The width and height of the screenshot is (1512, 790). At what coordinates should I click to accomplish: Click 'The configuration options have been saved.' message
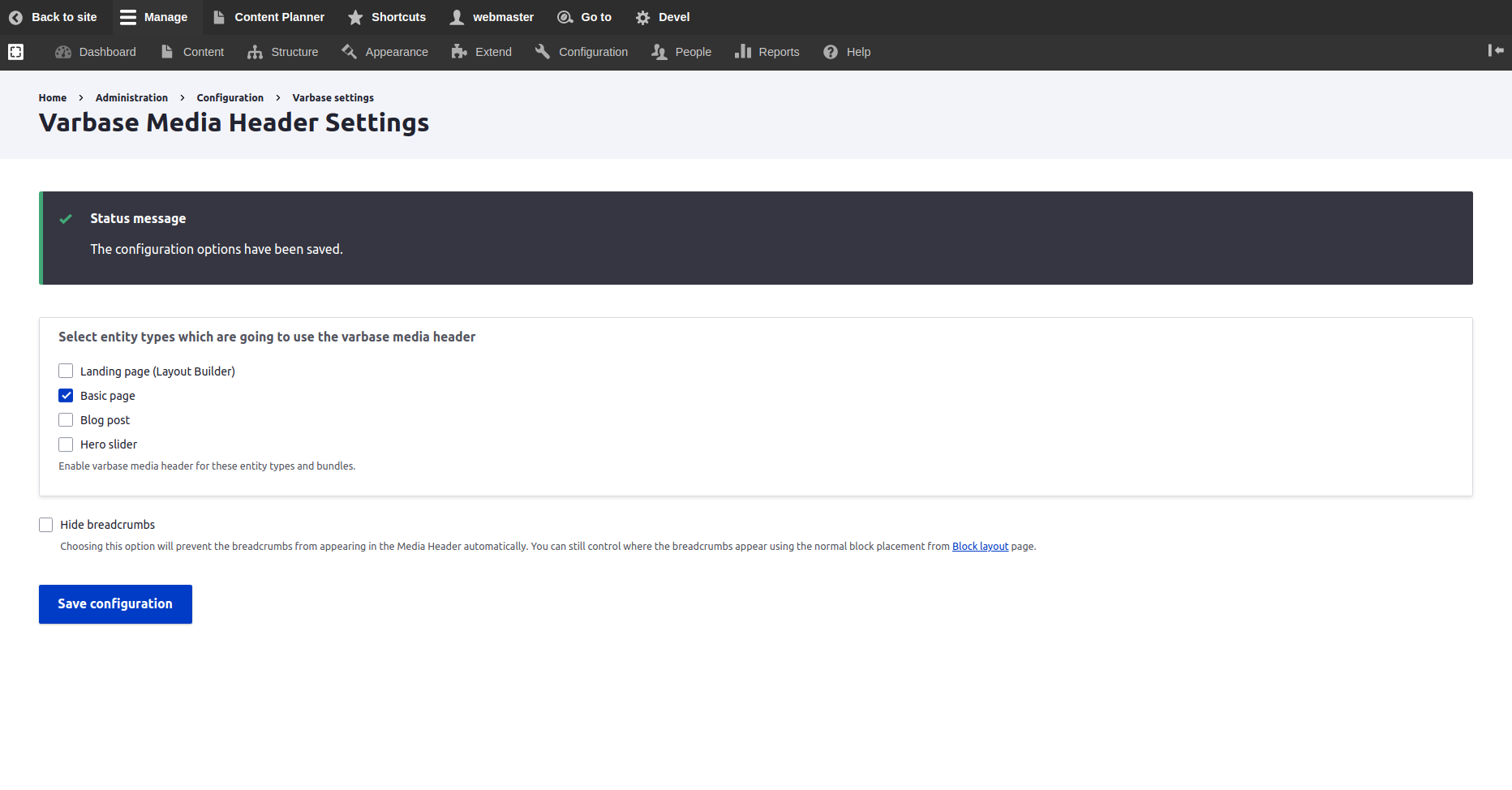(217, 249)
